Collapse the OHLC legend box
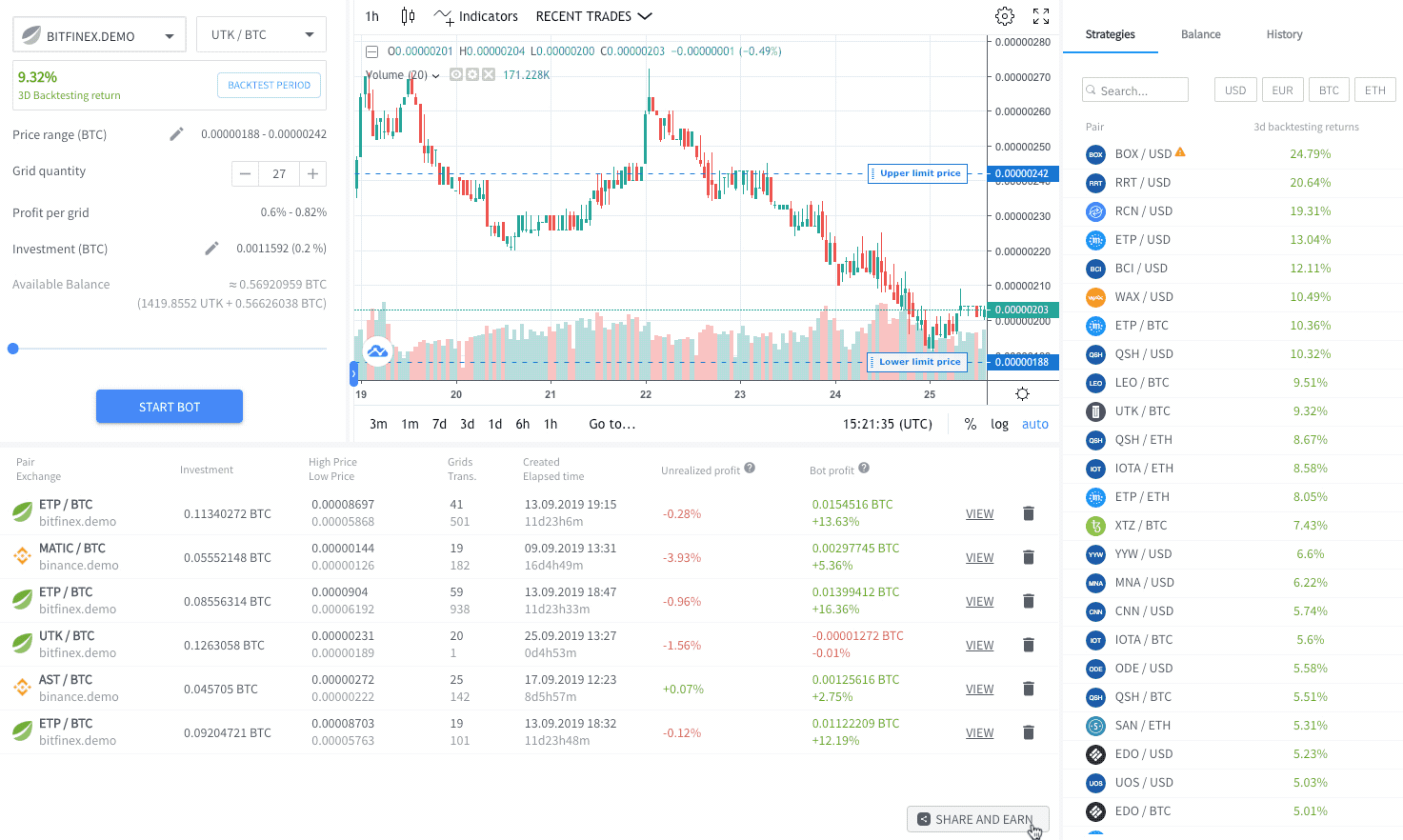Screen dimensions: 1403x840 (x=372, y=51)
